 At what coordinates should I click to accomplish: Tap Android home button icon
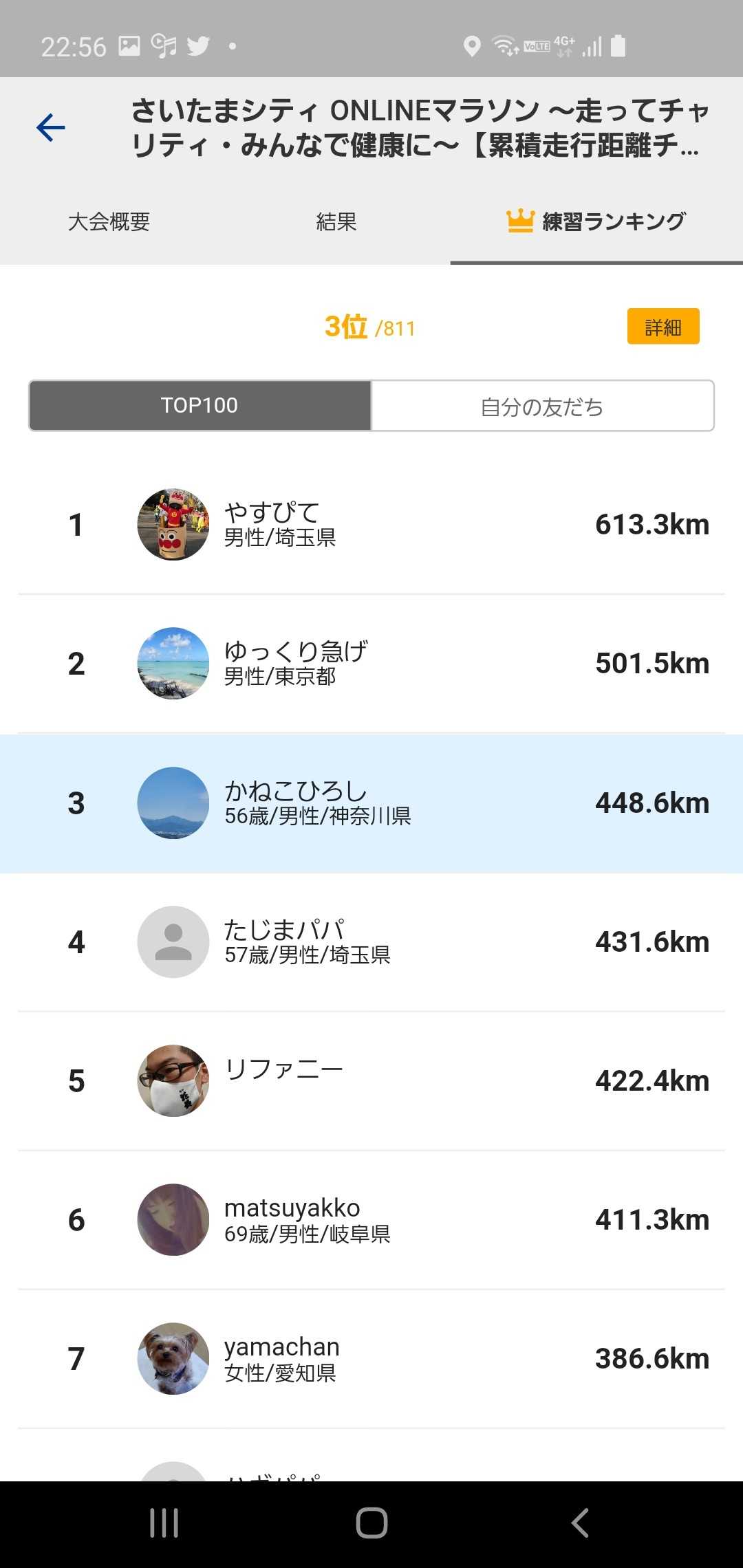(x=371, y=1523)
